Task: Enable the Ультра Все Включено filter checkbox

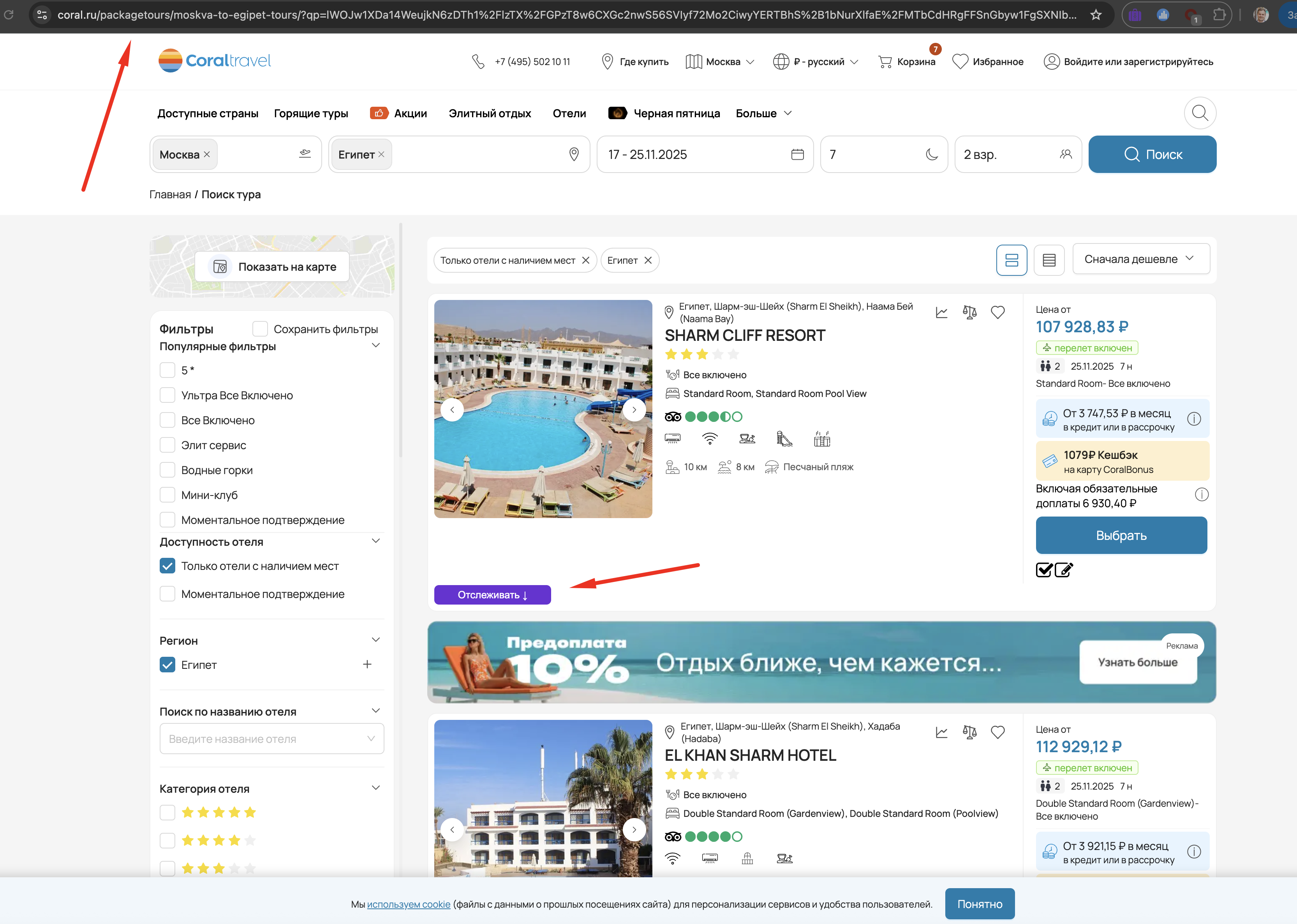Action: [x=167, y=395]
